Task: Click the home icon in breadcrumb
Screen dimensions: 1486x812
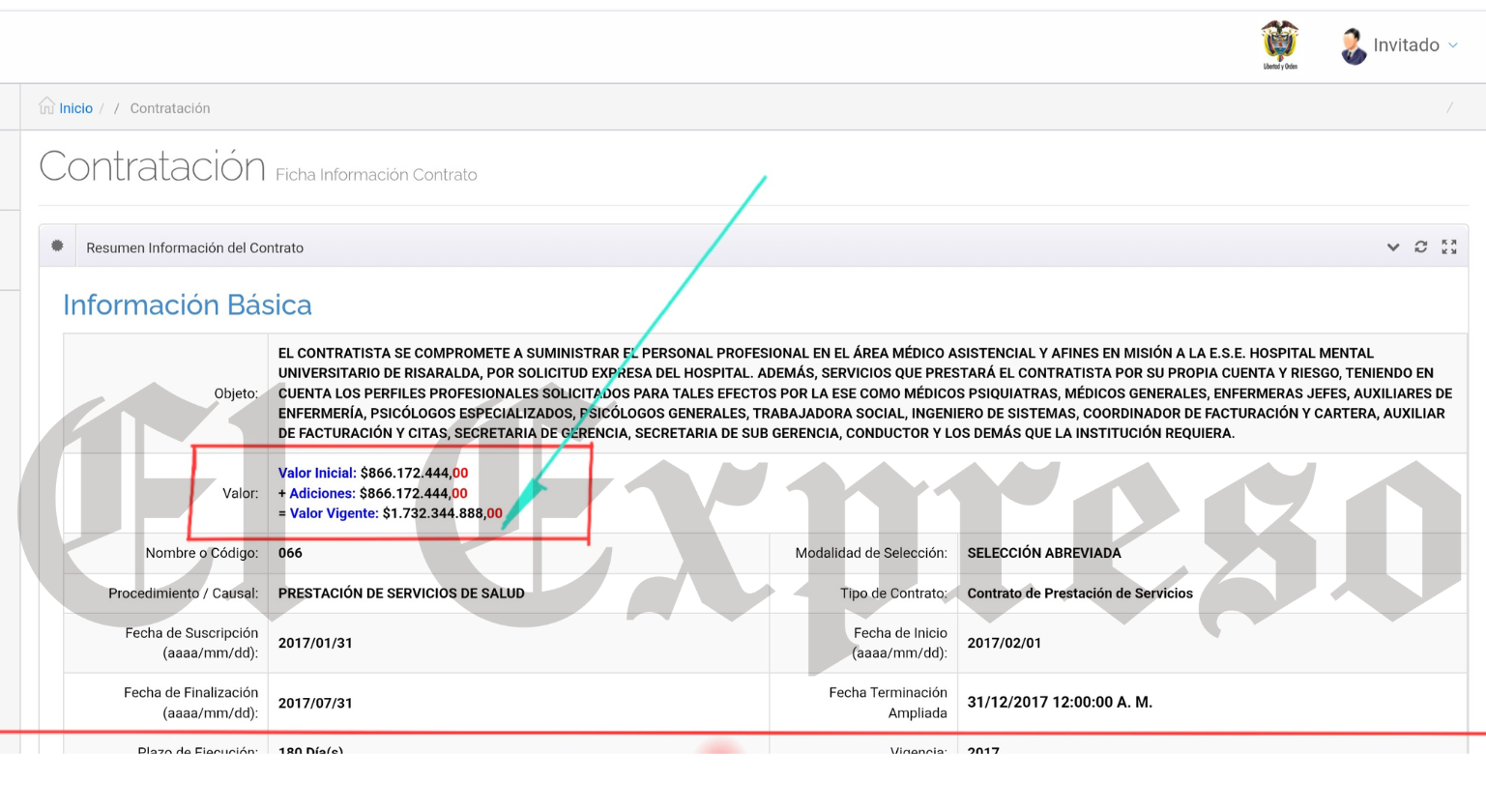Action: (46, 106)
